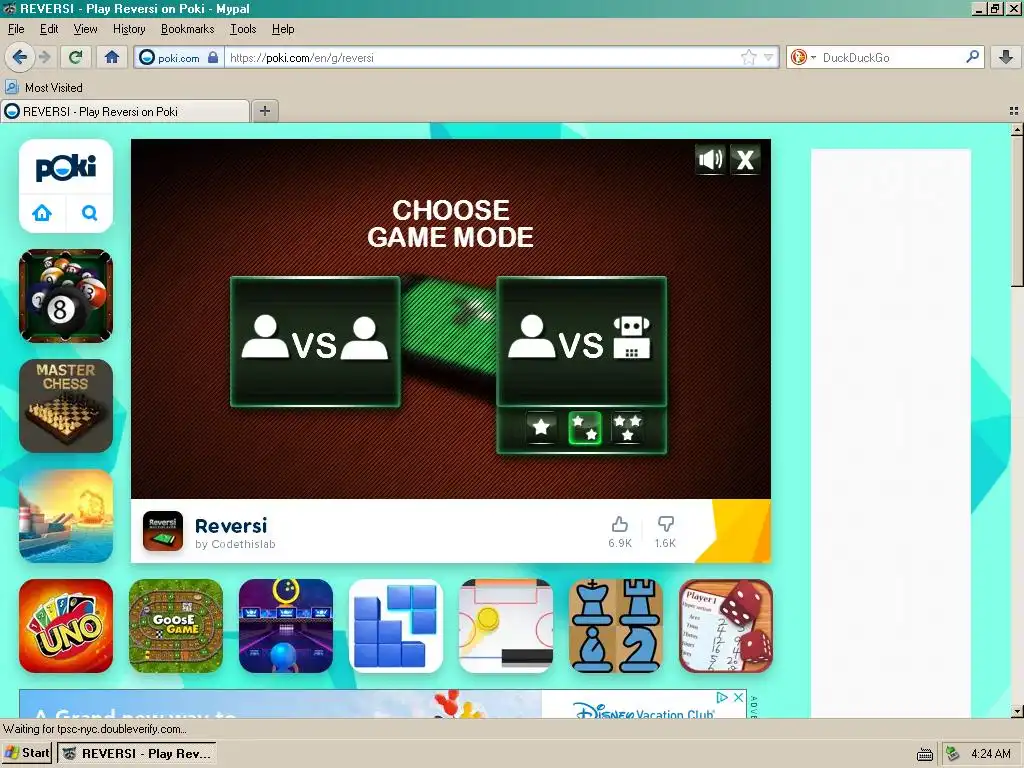Open the 8 Ball pool game thumbnail

point(66,296)
